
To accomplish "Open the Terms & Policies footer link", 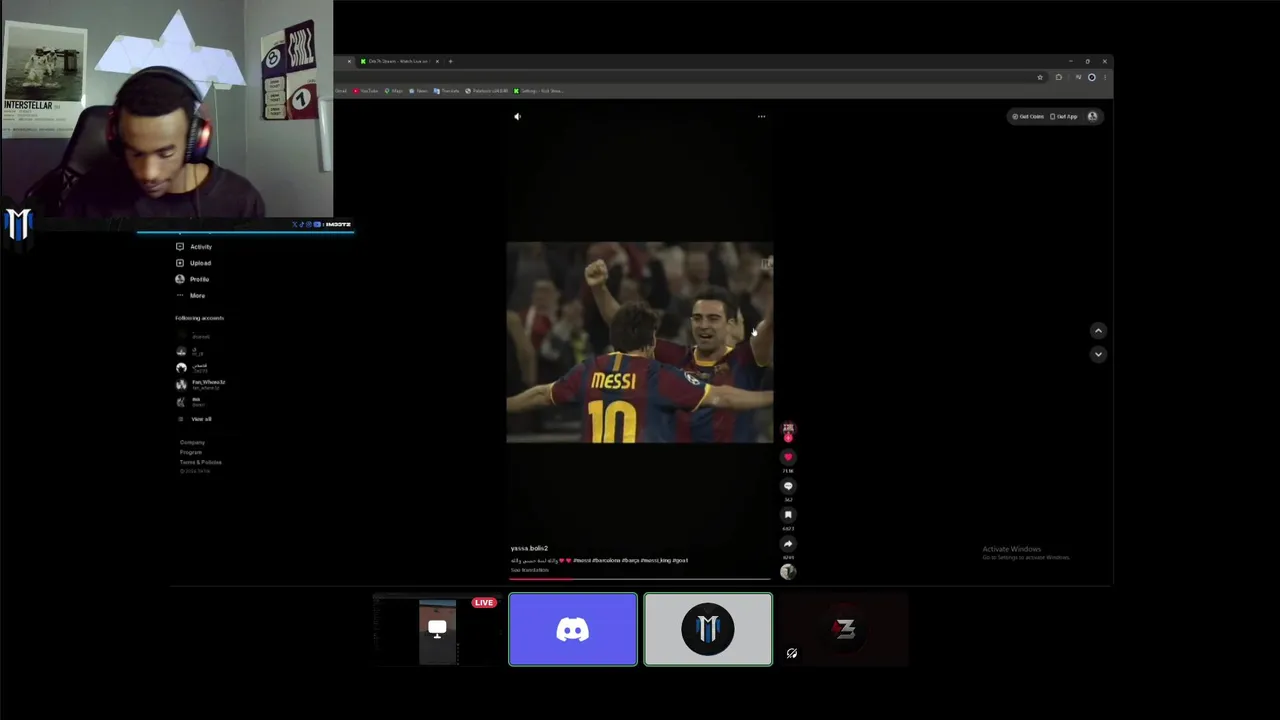I will (x=200, y=462).
